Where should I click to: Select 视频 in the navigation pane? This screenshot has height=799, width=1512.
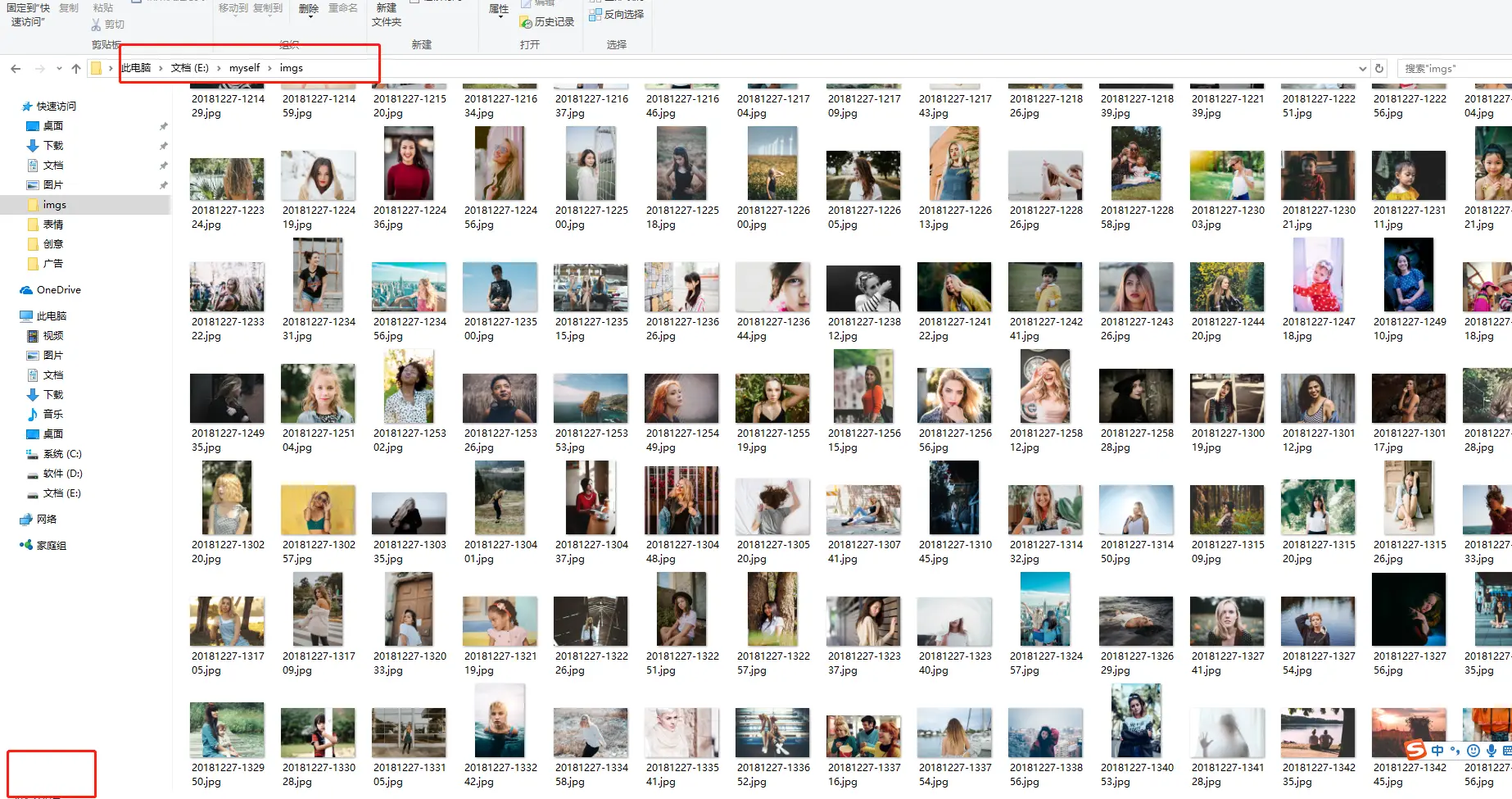pos(45,336)
